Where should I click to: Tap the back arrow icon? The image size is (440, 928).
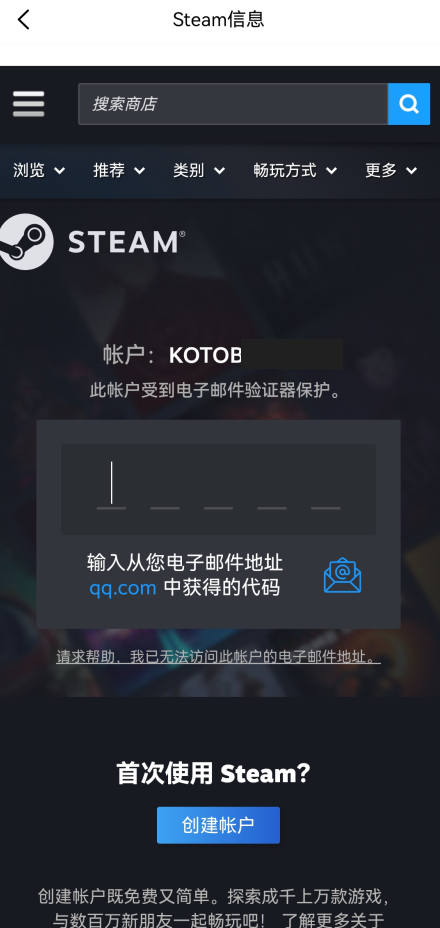coord(24,20)
